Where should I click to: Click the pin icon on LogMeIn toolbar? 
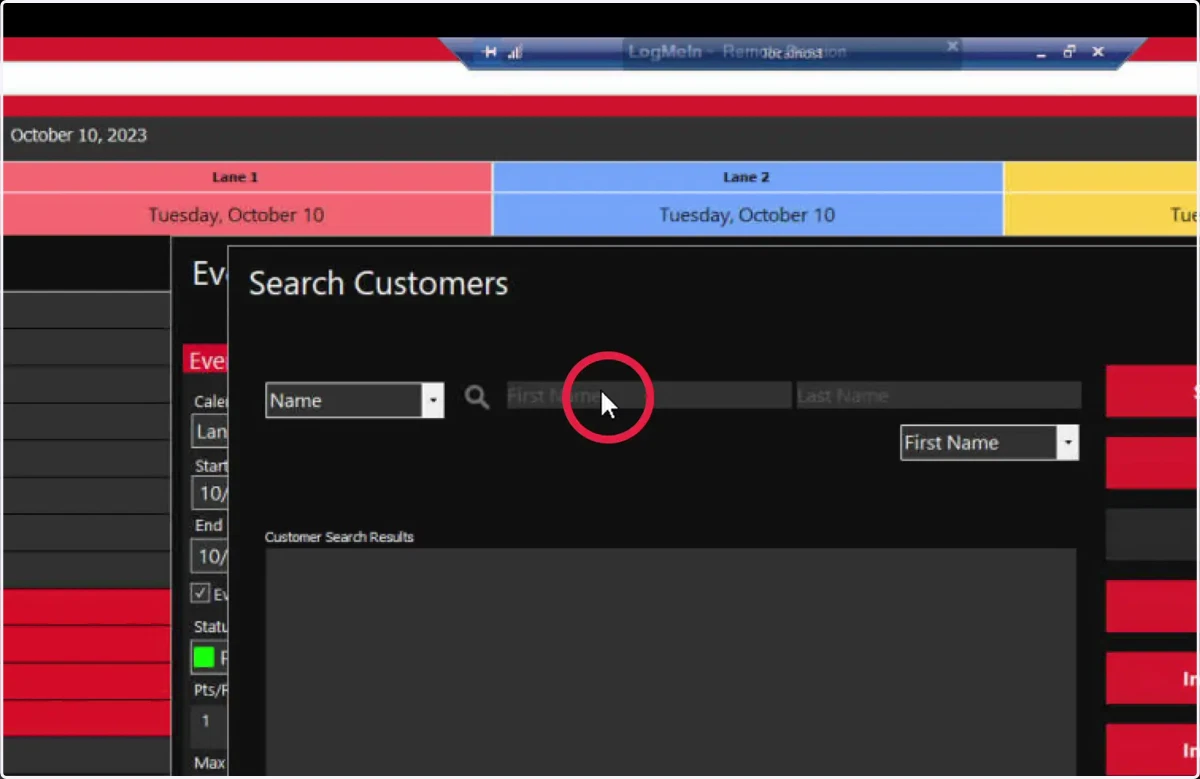(x=490, y=52)
